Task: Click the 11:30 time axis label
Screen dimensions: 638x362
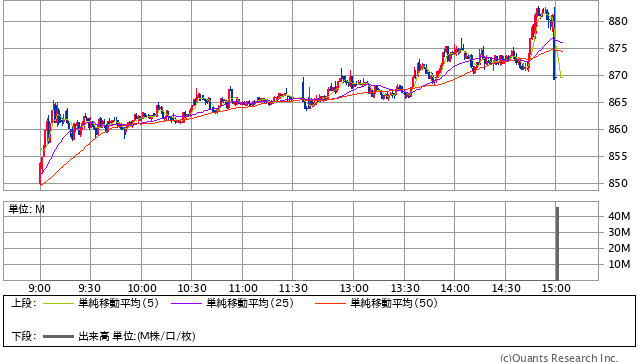Action: coord(293,288)
